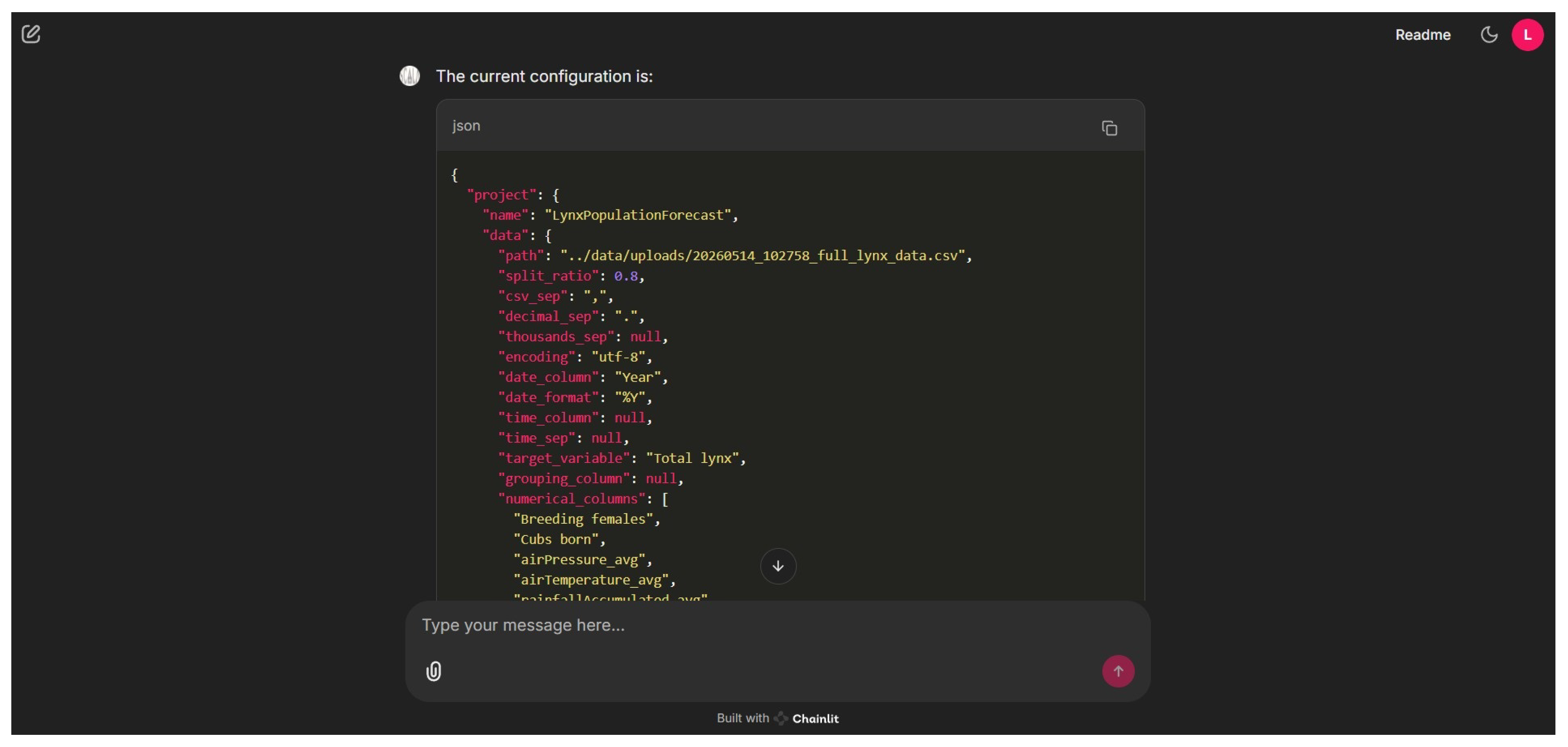Copy the json code block
The image size is (1568, 747).
(1109, 128)
